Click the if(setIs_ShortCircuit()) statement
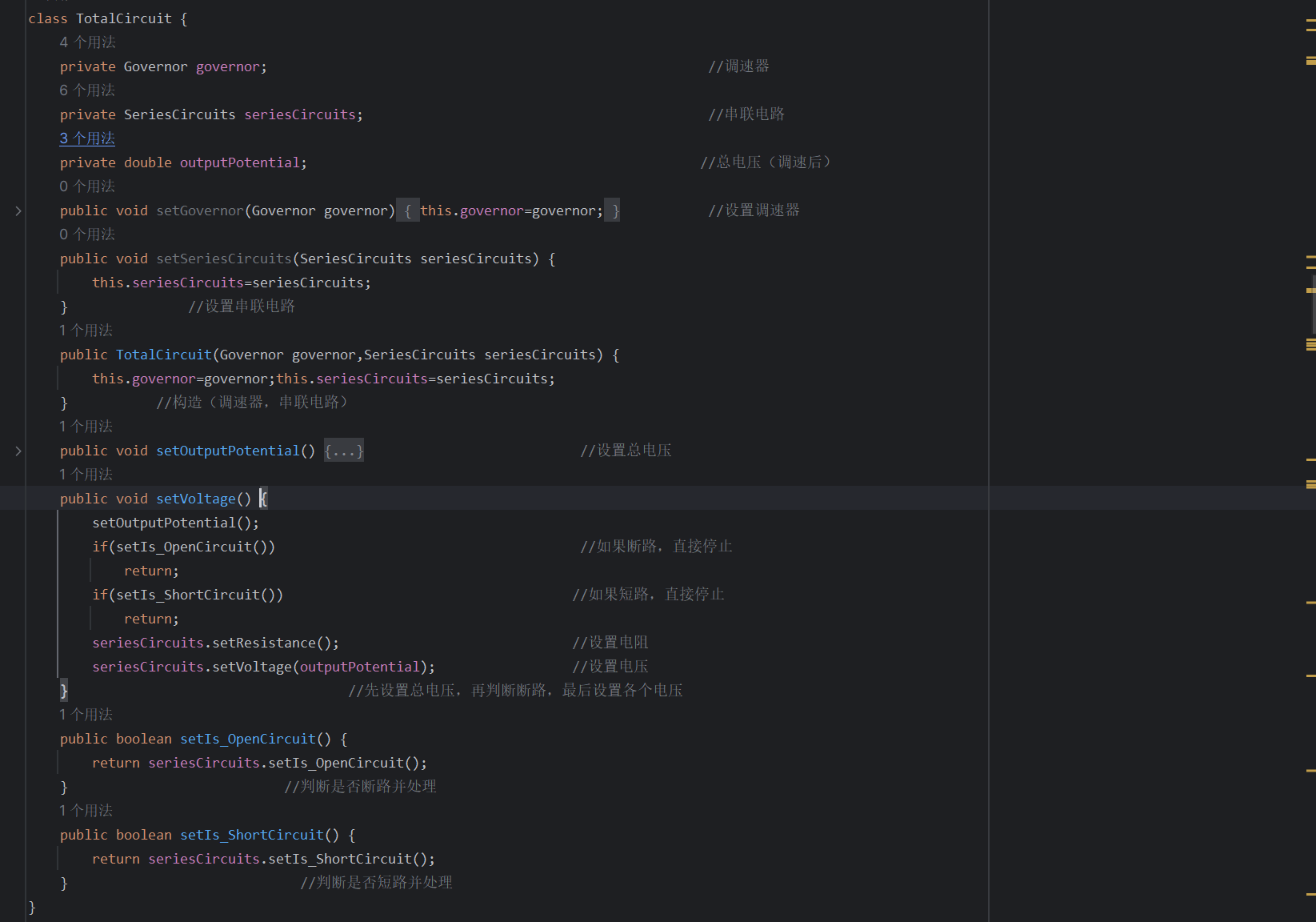 188,595
